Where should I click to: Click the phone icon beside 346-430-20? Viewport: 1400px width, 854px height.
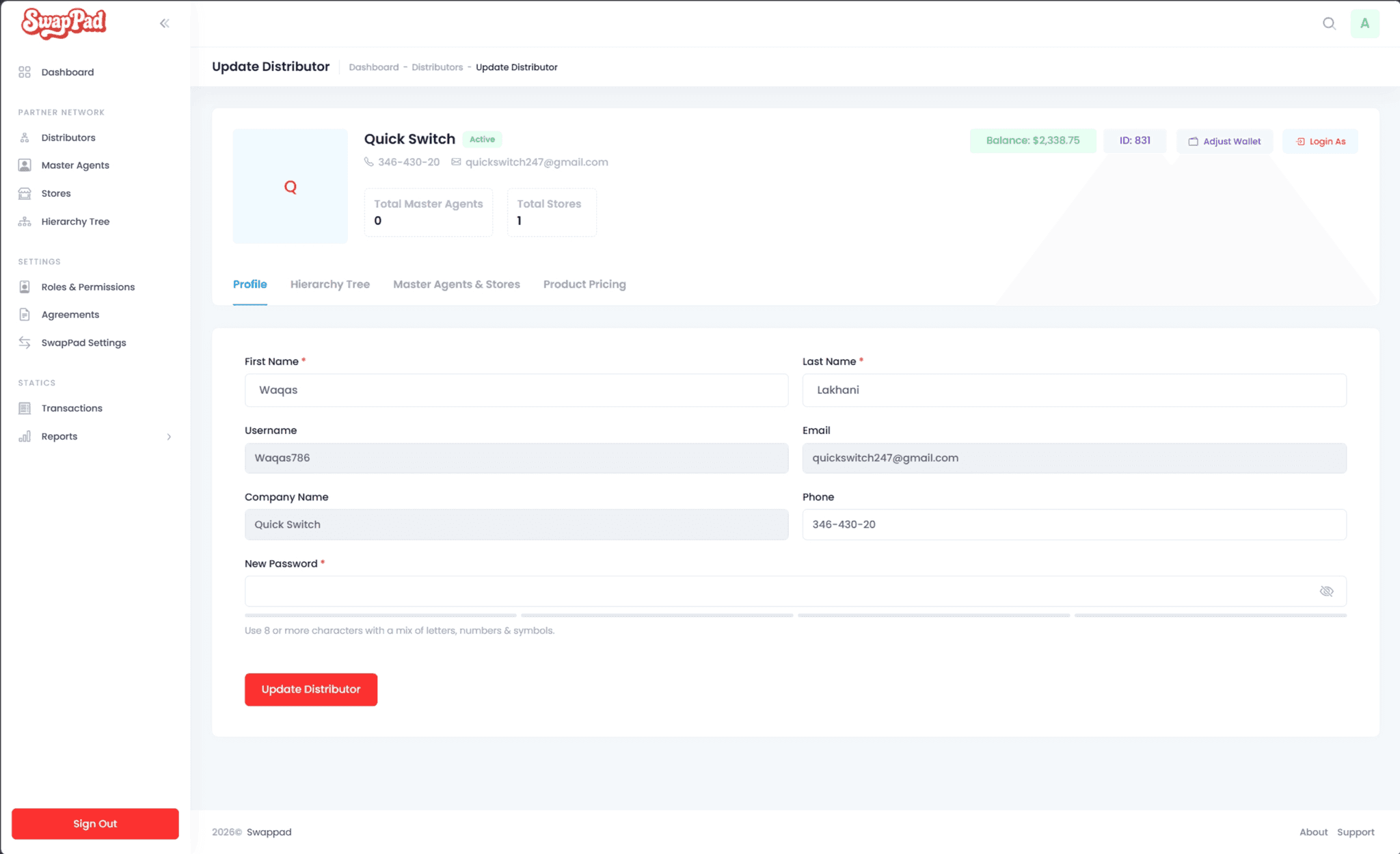click(369, 162)
